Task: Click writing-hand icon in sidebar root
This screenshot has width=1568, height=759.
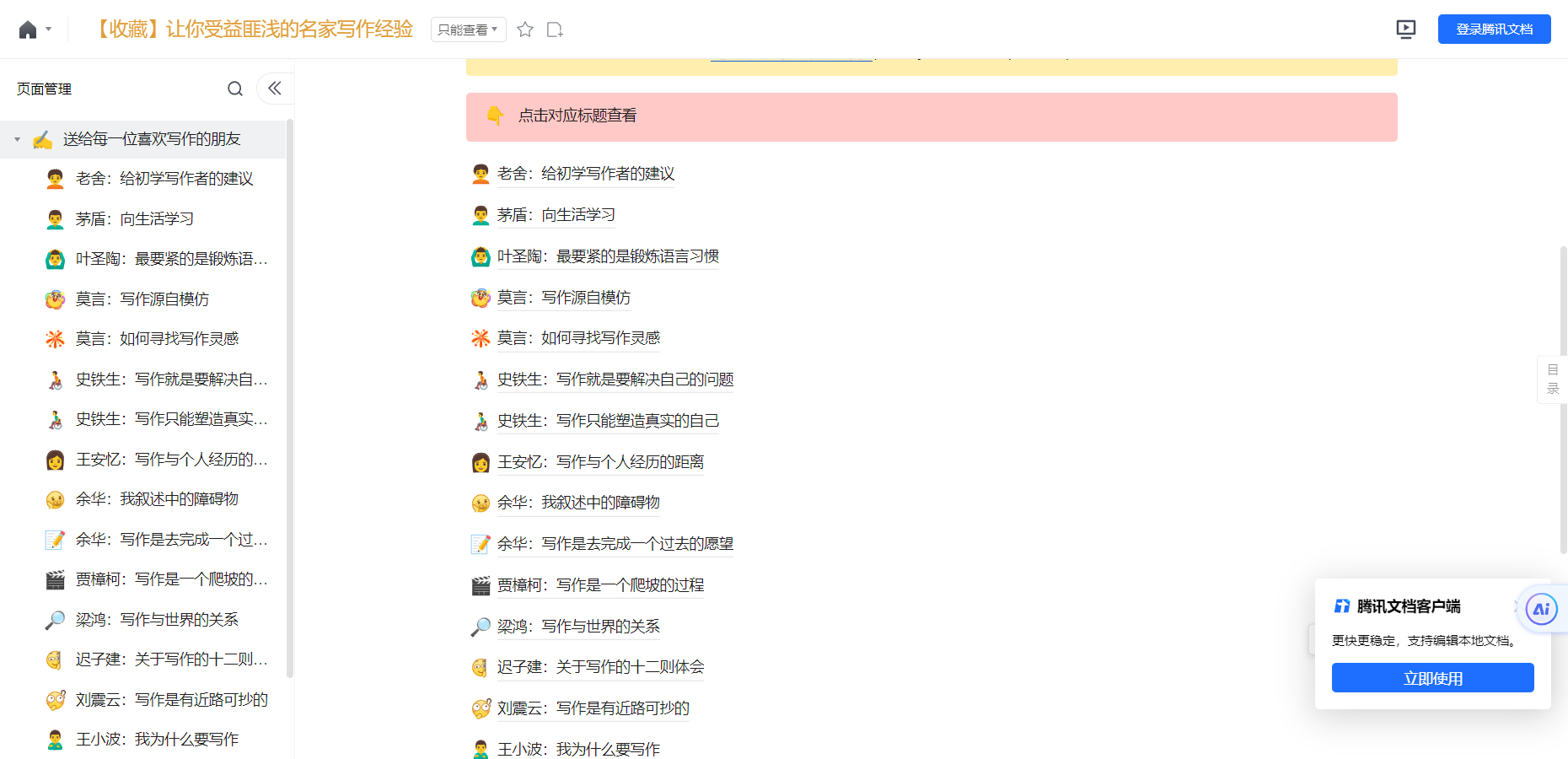Action: click(42, 140)
